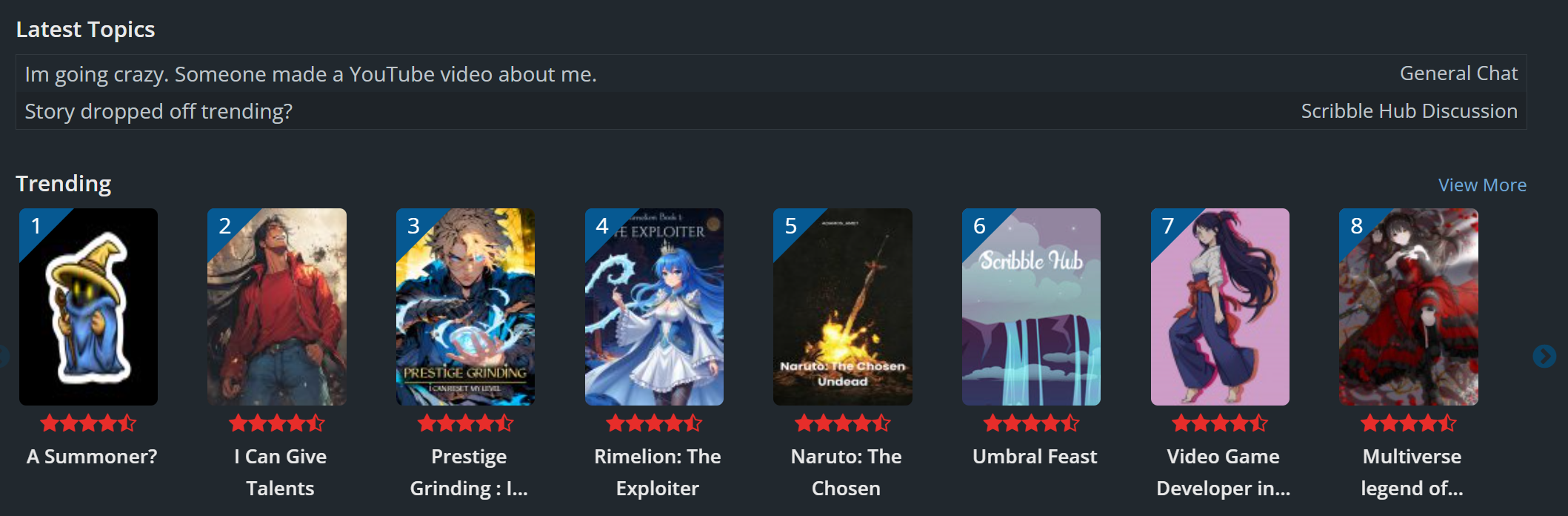The width and height of the screenshot is (1568, 516).
Task: Open the Scribble Hub Discussion category
Action: coord(1409,111)
